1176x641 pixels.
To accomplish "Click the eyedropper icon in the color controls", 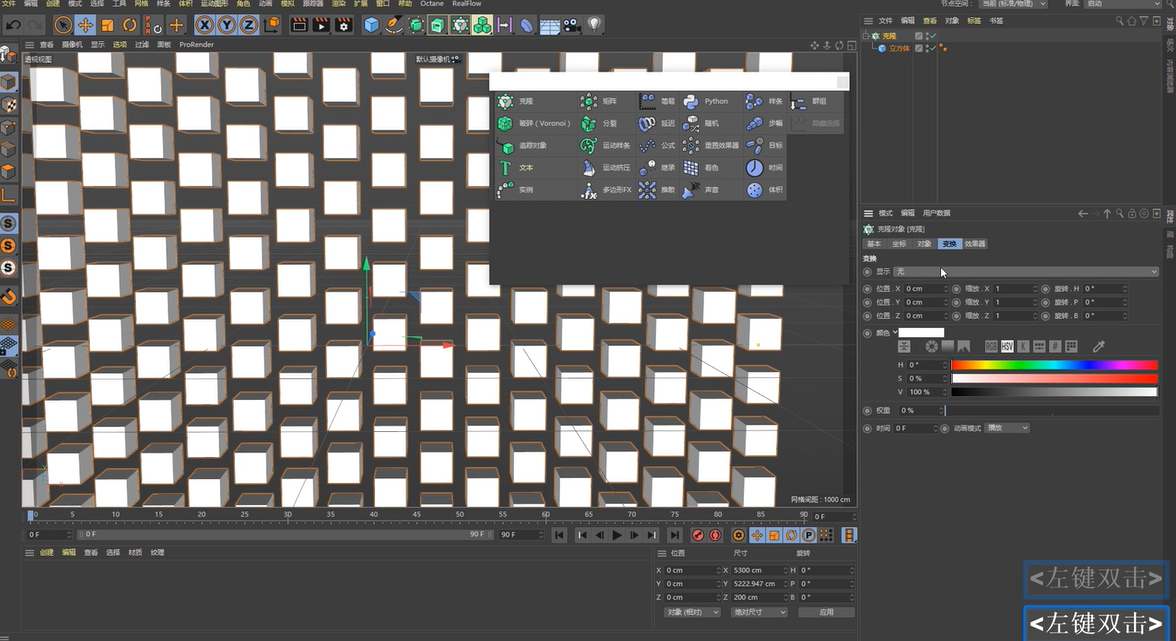I will tap(1098, 346).
